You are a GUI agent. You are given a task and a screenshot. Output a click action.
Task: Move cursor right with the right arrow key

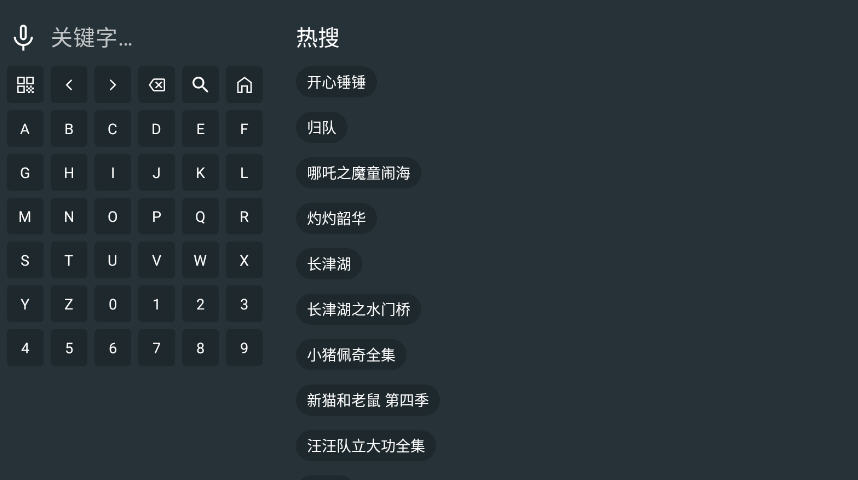pos(112,85)
